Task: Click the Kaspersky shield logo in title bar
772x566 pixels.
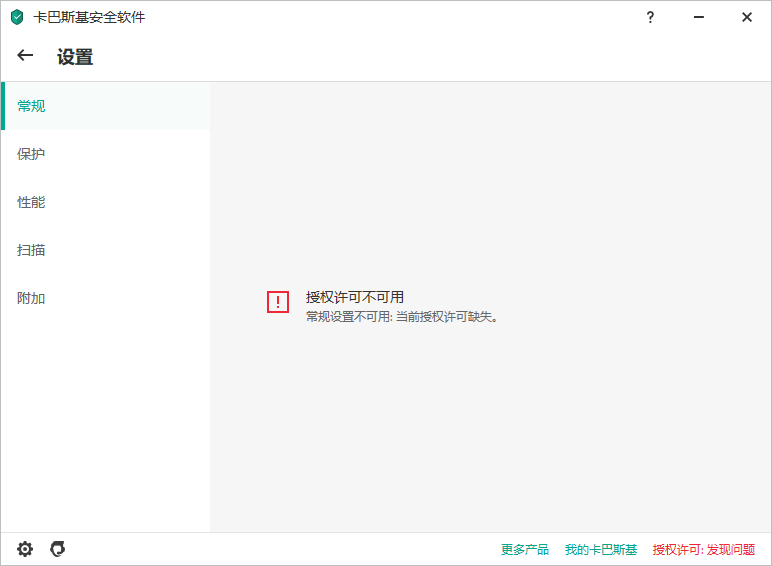Action: [x=17, y=17]
